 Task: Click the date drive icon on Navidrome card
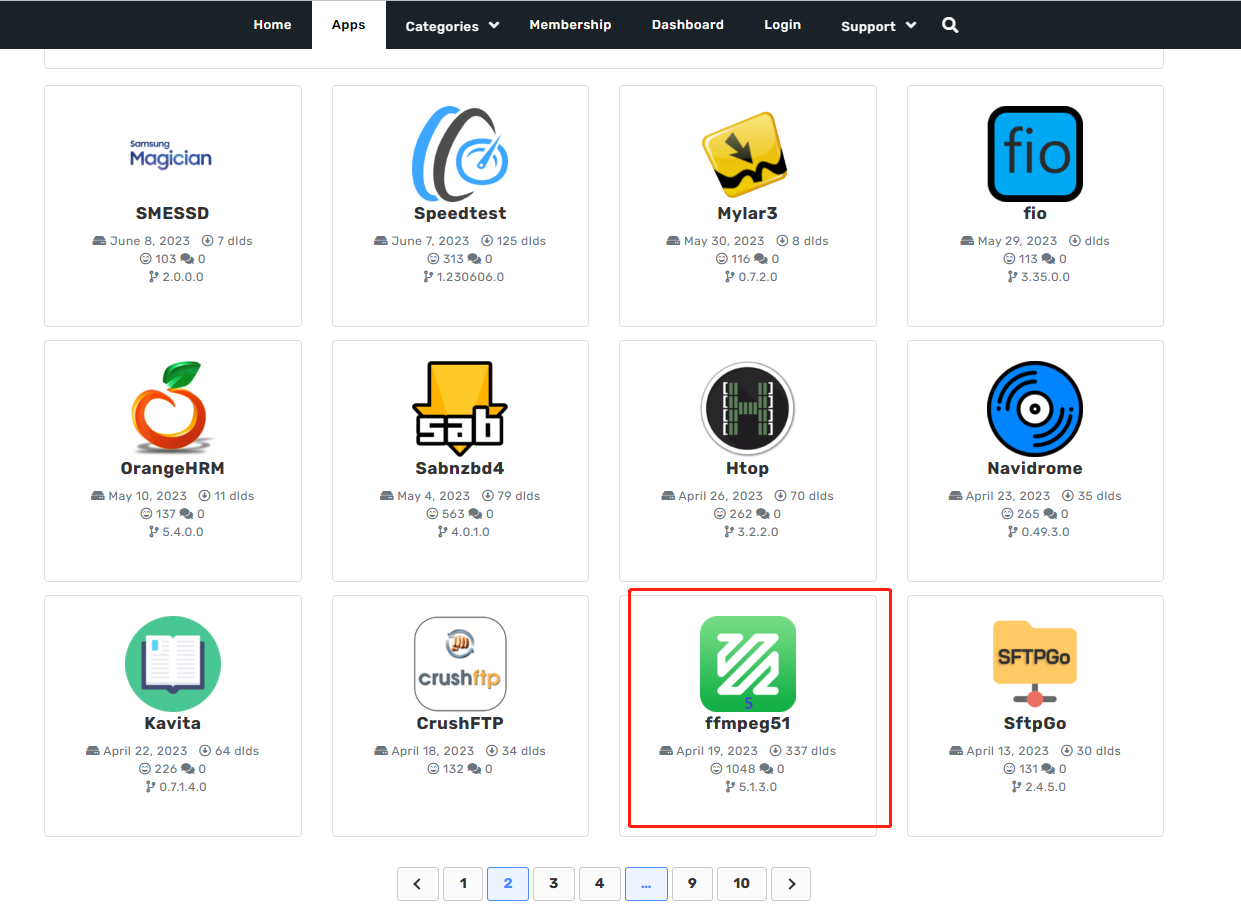[955, 496]
